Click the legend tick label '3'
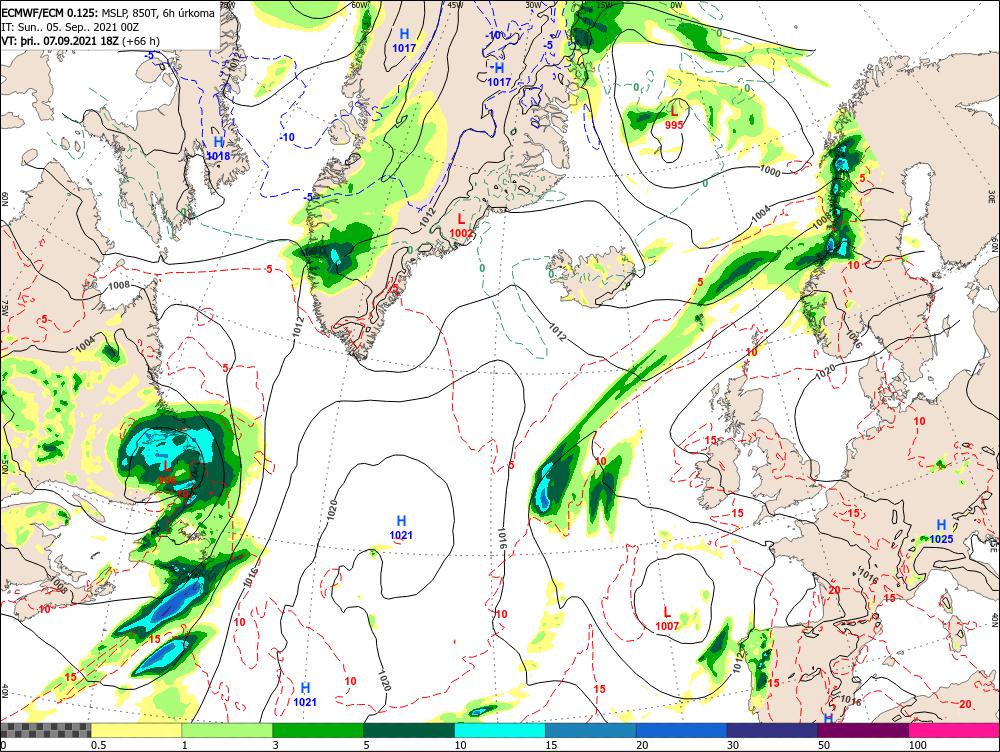Viewport: 1000px width, 752px height. coord(276,745)
